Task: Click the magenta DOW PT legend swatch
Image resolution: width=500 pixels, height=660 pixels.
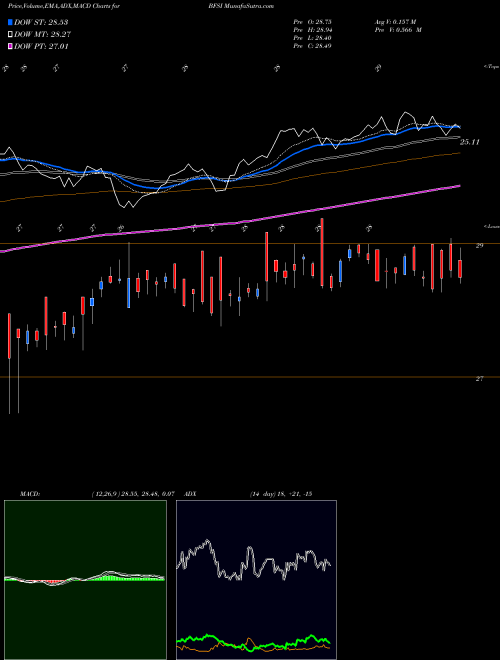Action: pos(10,46)
